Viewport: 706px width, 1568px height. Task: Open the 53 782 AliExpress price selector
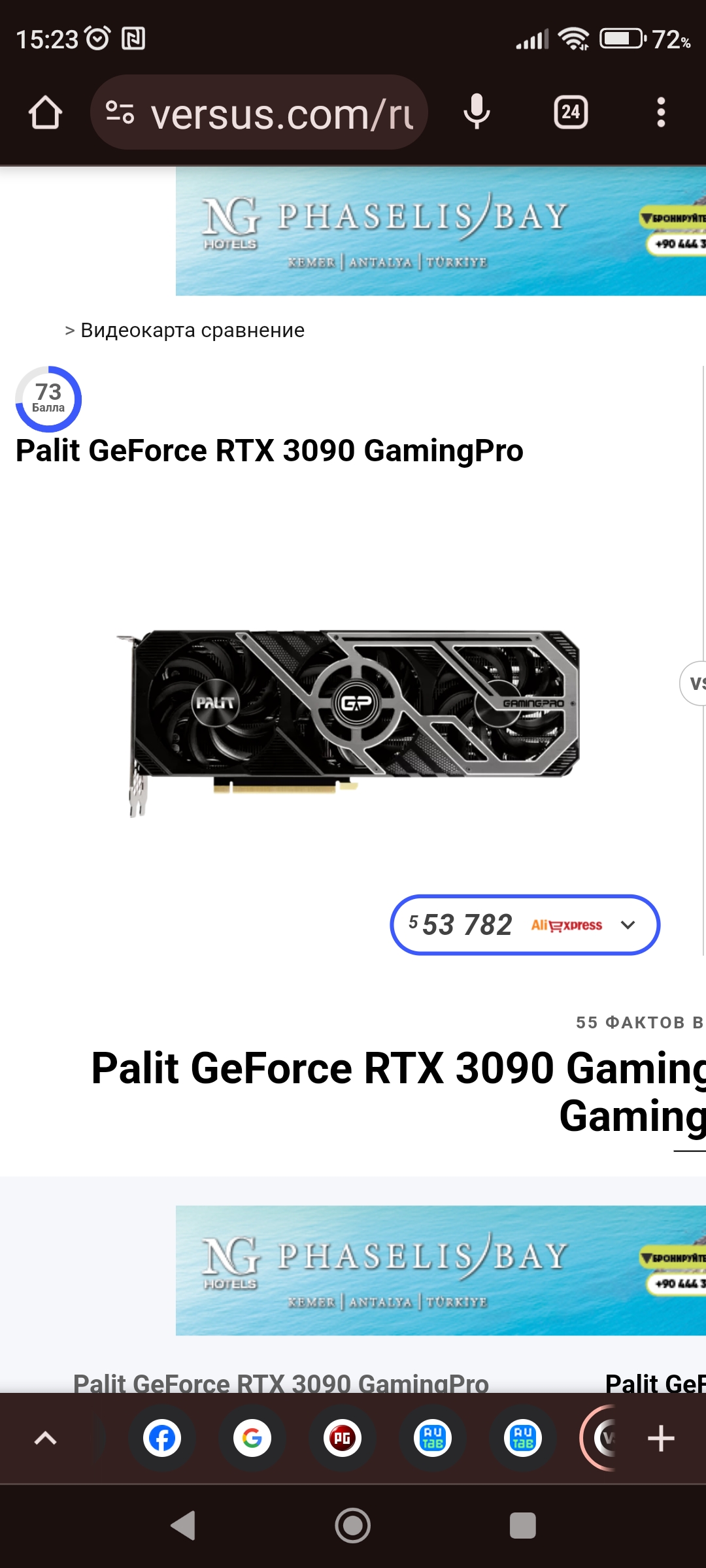pyautogui.click(x=525, y=925)
